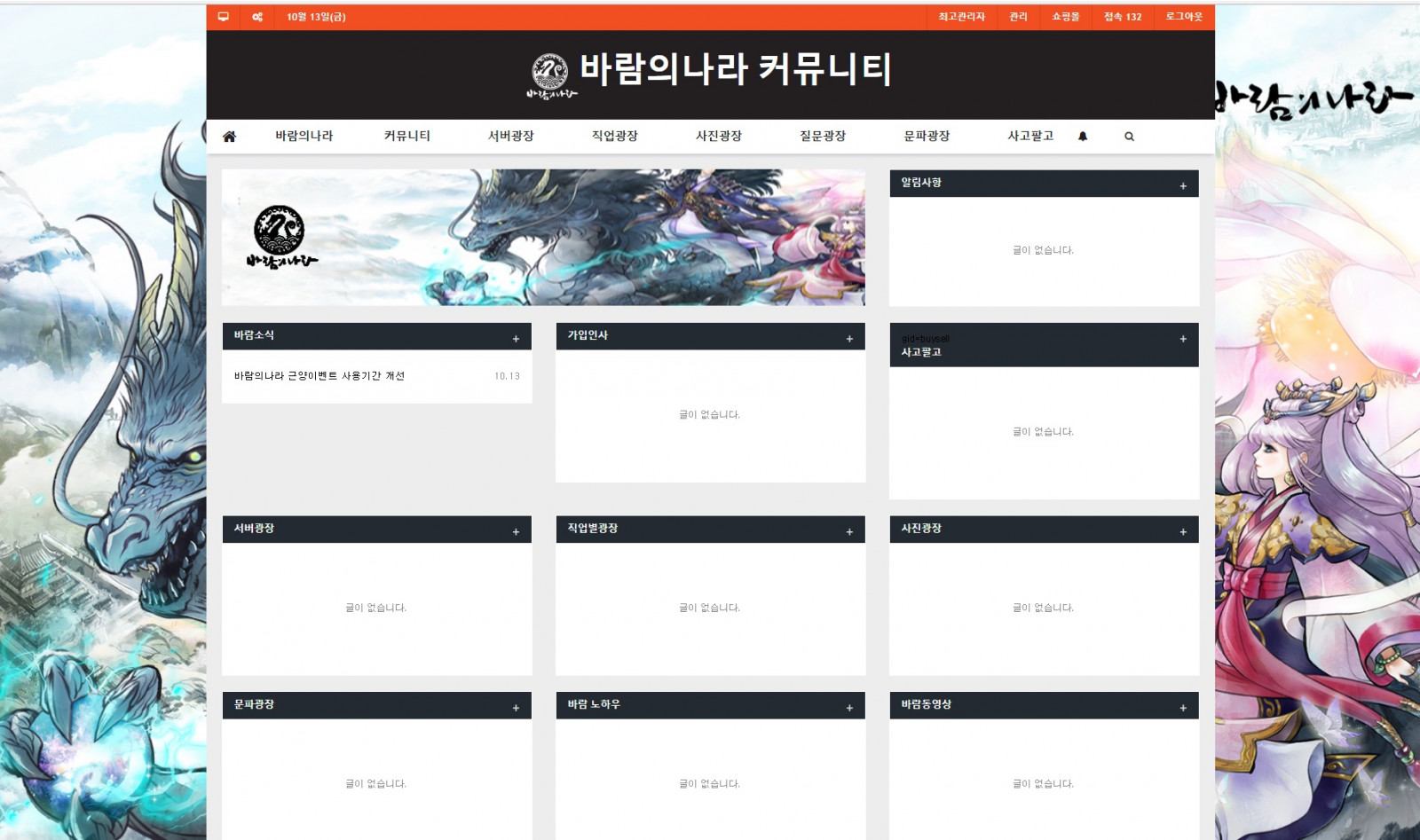1420x840 pixels.
Task: Open the 쇼핑몰 link in top bar
Action: [1065, 17]
